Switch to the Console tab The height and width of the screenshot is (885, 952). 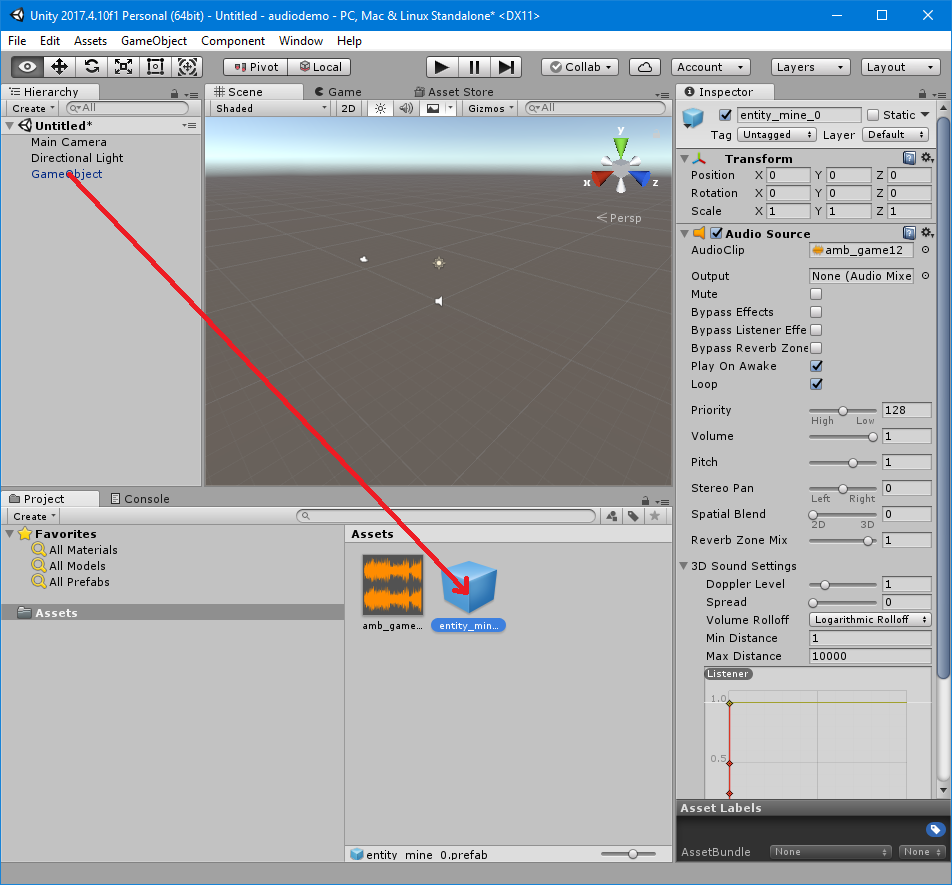140,499
